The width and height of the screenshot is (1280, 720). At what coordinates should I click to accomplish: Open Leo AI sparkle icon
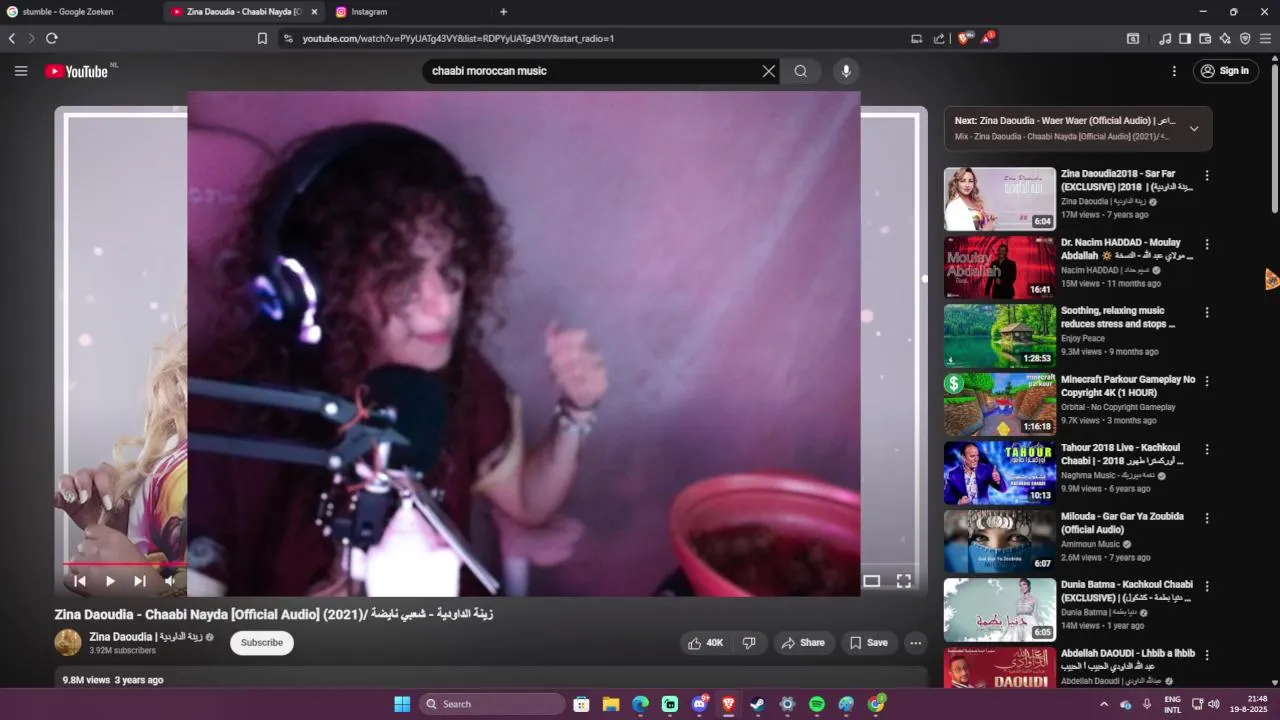[1225, 38]
